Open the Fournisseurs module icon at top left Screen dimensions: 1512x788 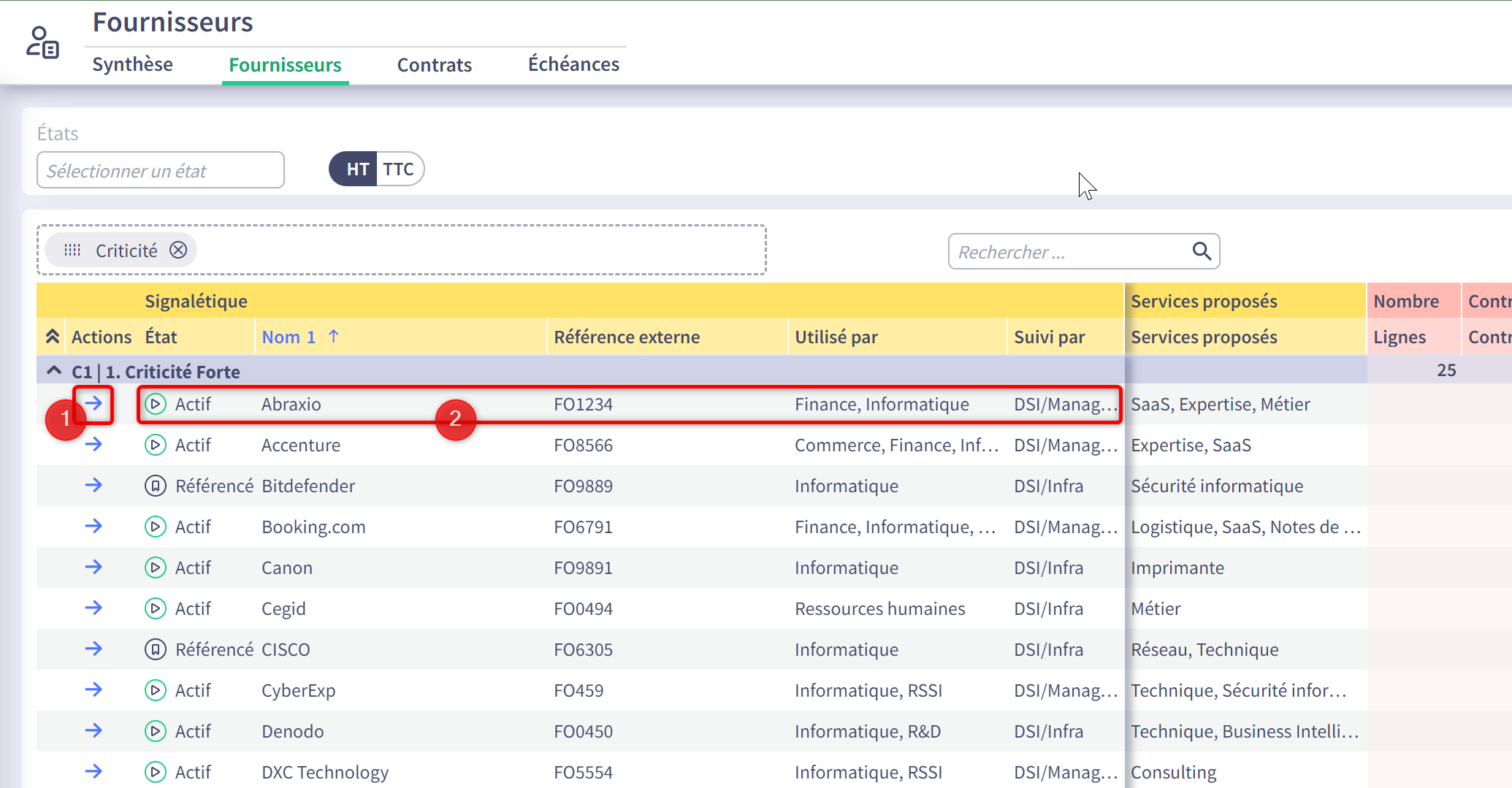[x=42, y=42]
